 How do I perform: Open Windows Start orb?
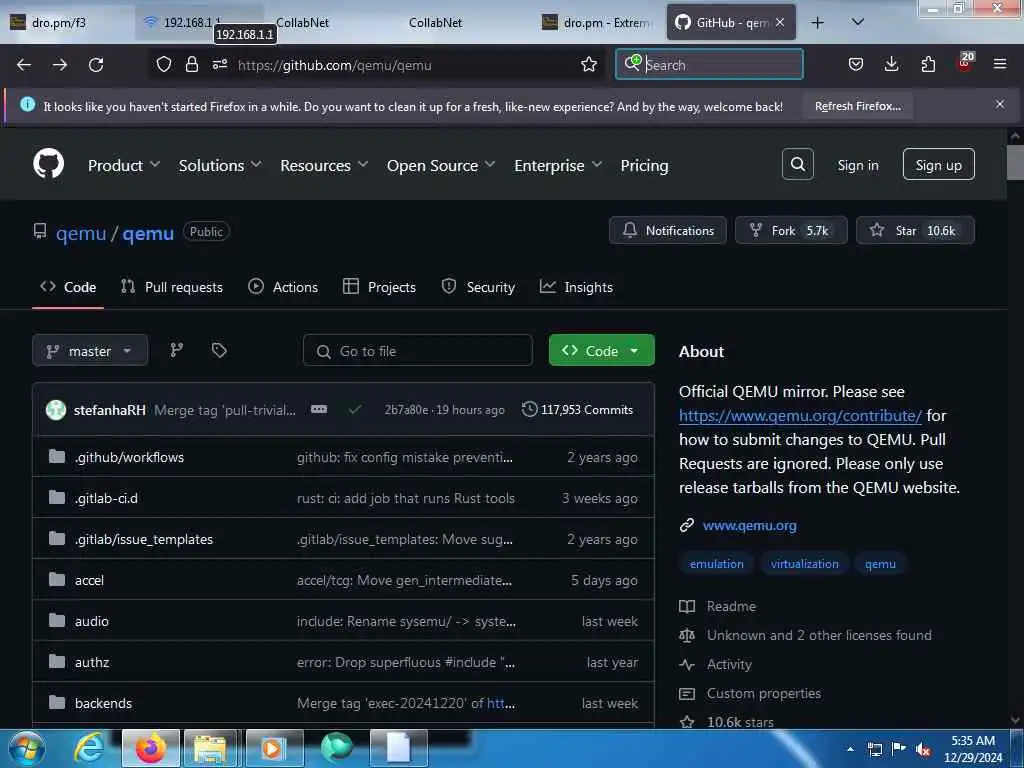pyautogui.click(x=26, y=748)
